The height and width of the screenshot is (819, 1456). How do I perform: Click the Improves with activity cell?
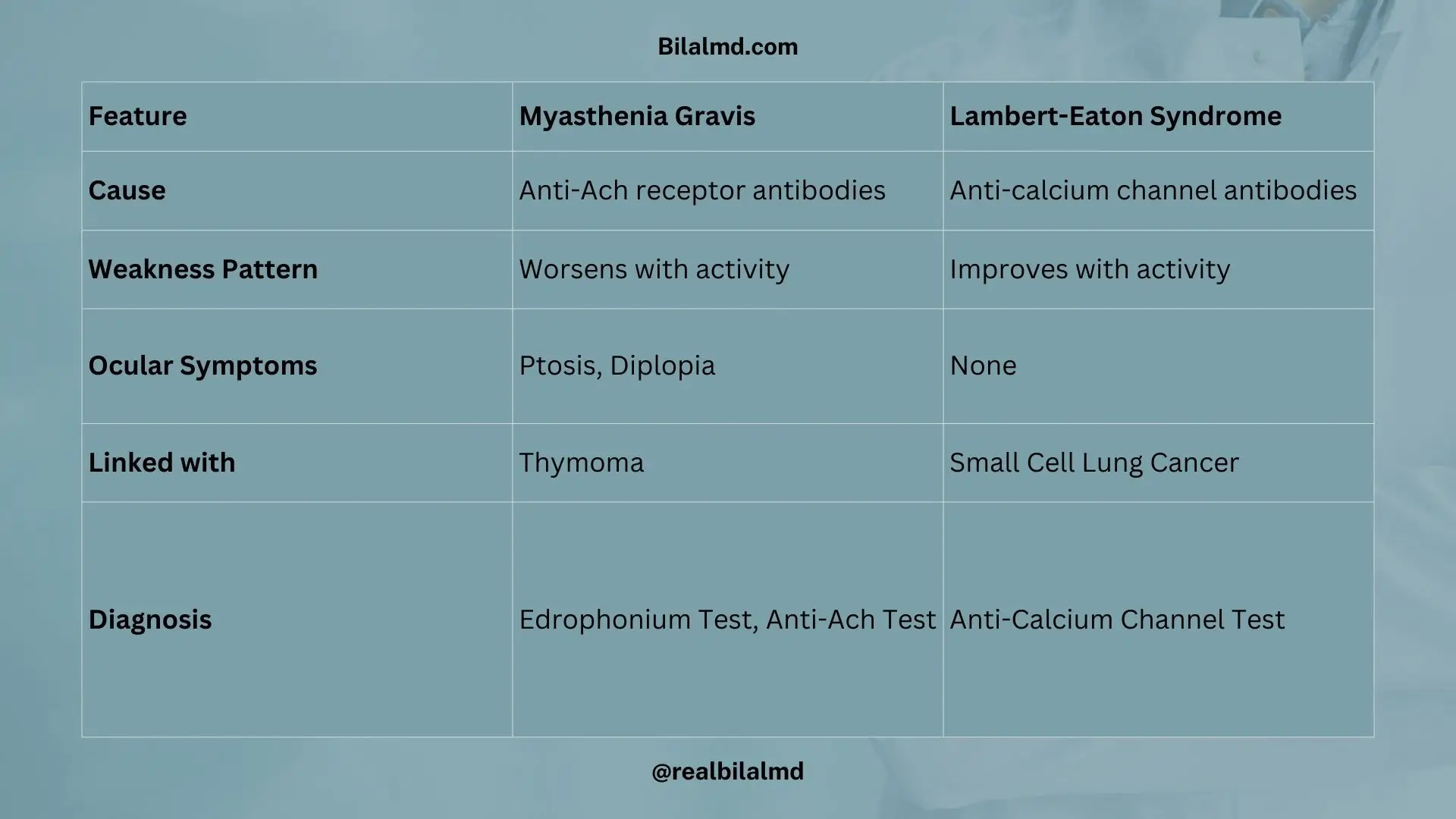tap(1090, 269)
